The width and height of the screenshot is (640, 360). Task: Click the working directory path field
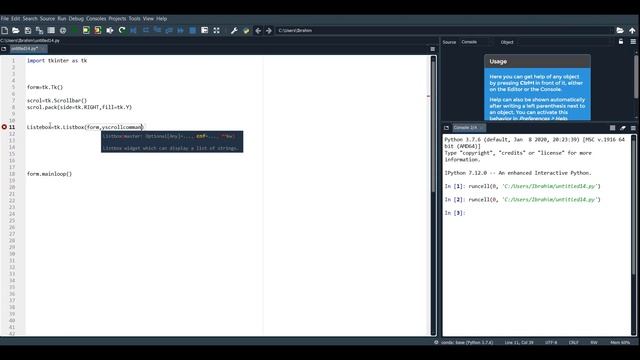click(444, 30)
